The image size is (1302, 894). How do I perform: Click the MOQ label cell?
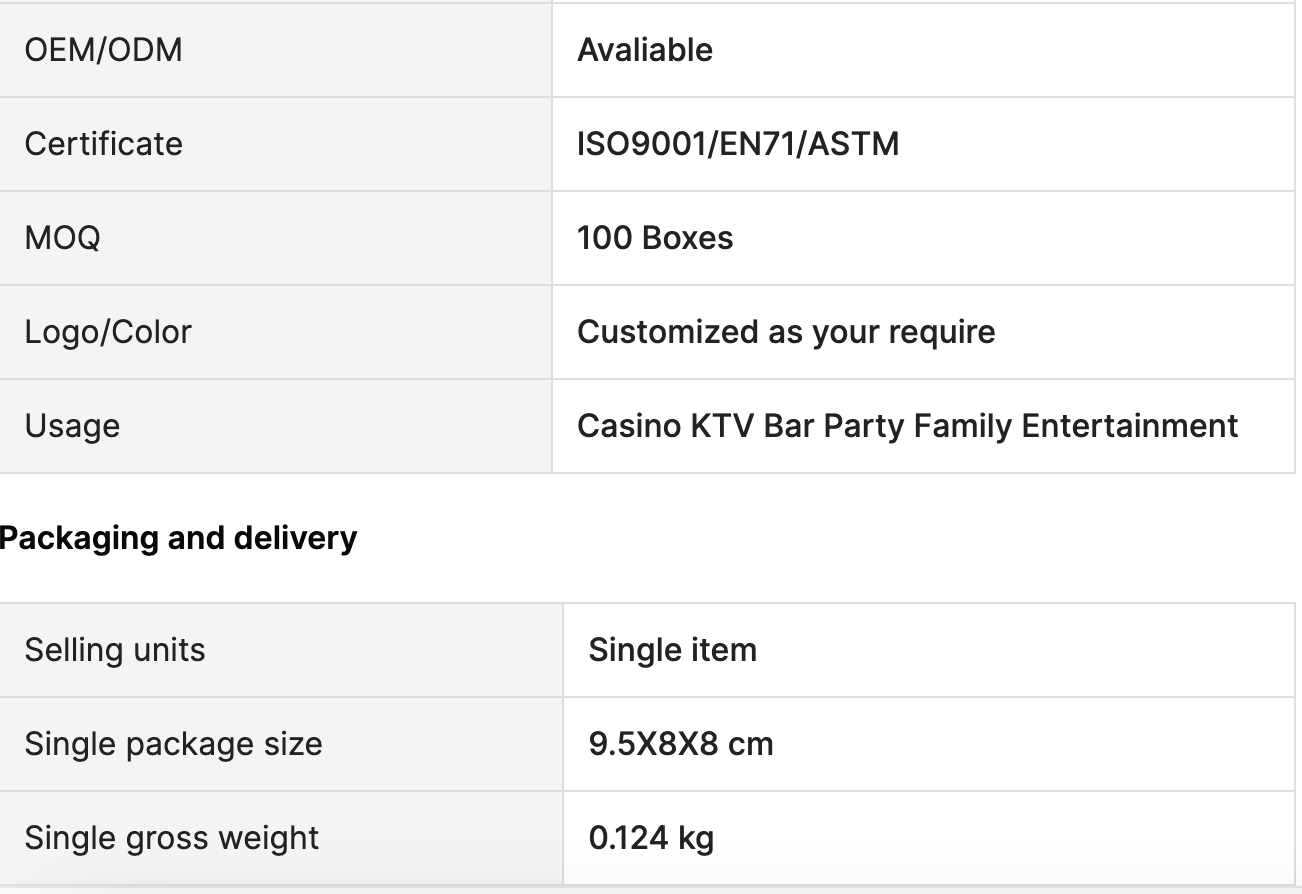tap(62, 238)
